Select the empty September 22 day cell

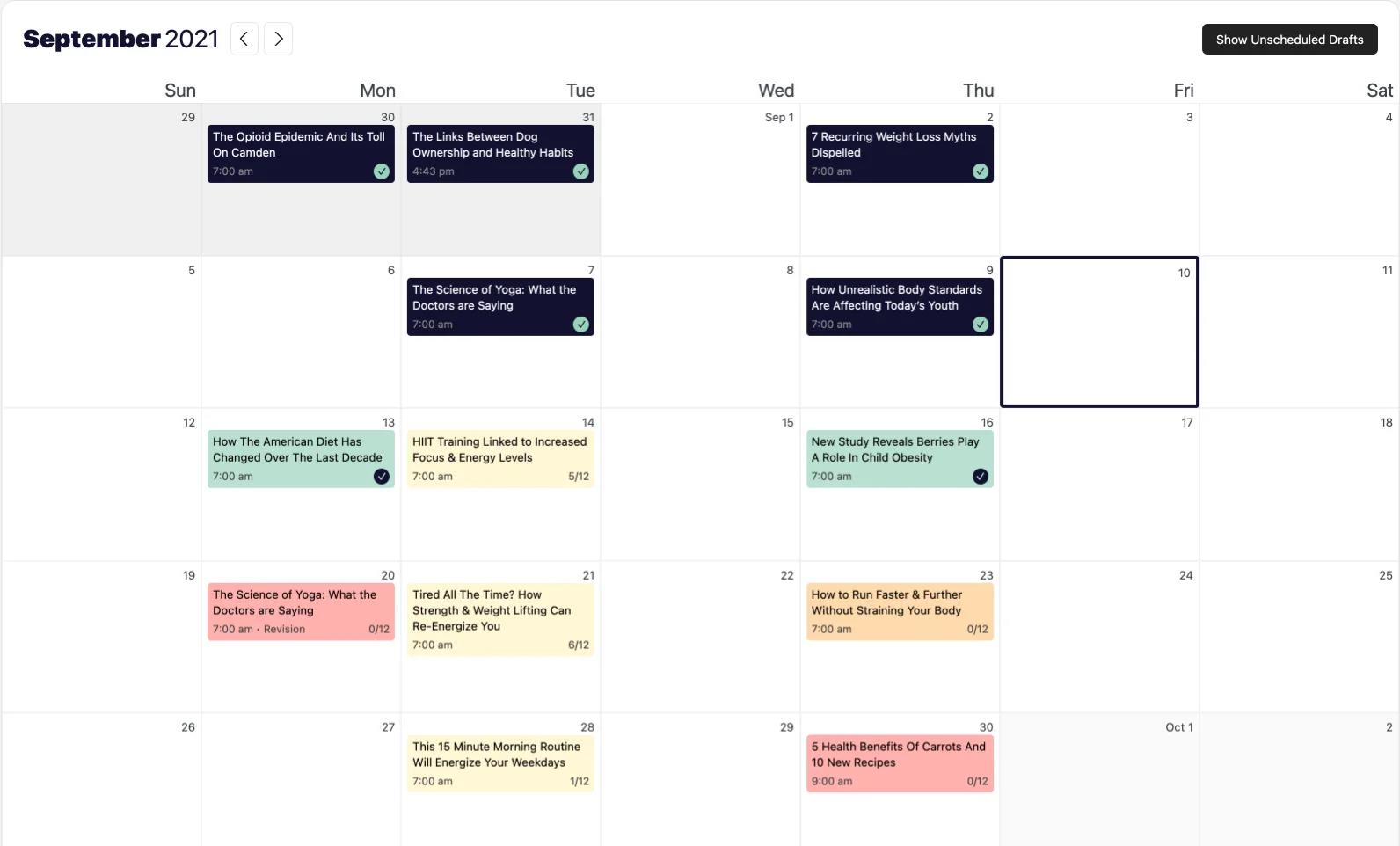tap(700, 637)
